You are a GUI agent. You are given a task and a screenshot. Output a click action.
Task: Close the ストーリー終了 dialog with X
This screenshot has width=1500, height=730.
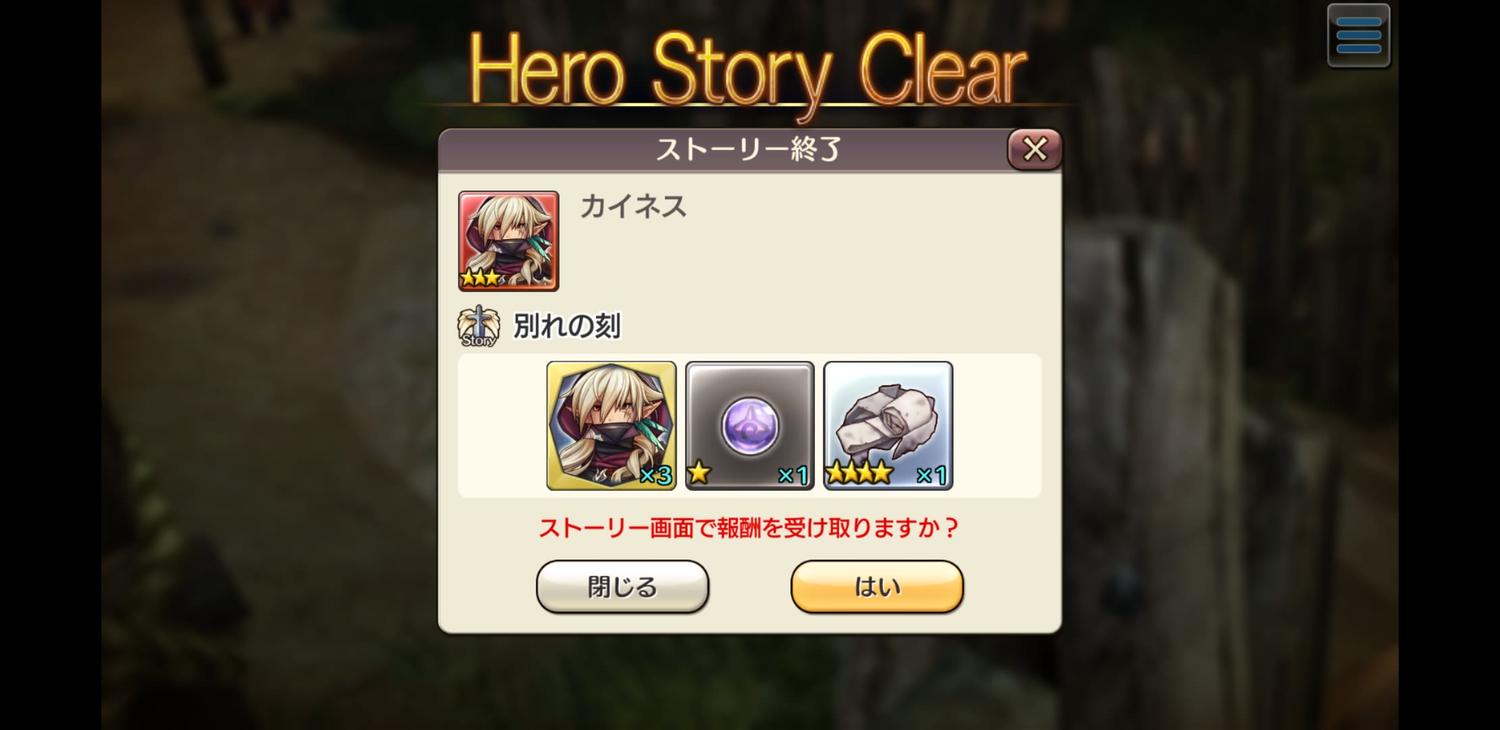click(1035, 150)
